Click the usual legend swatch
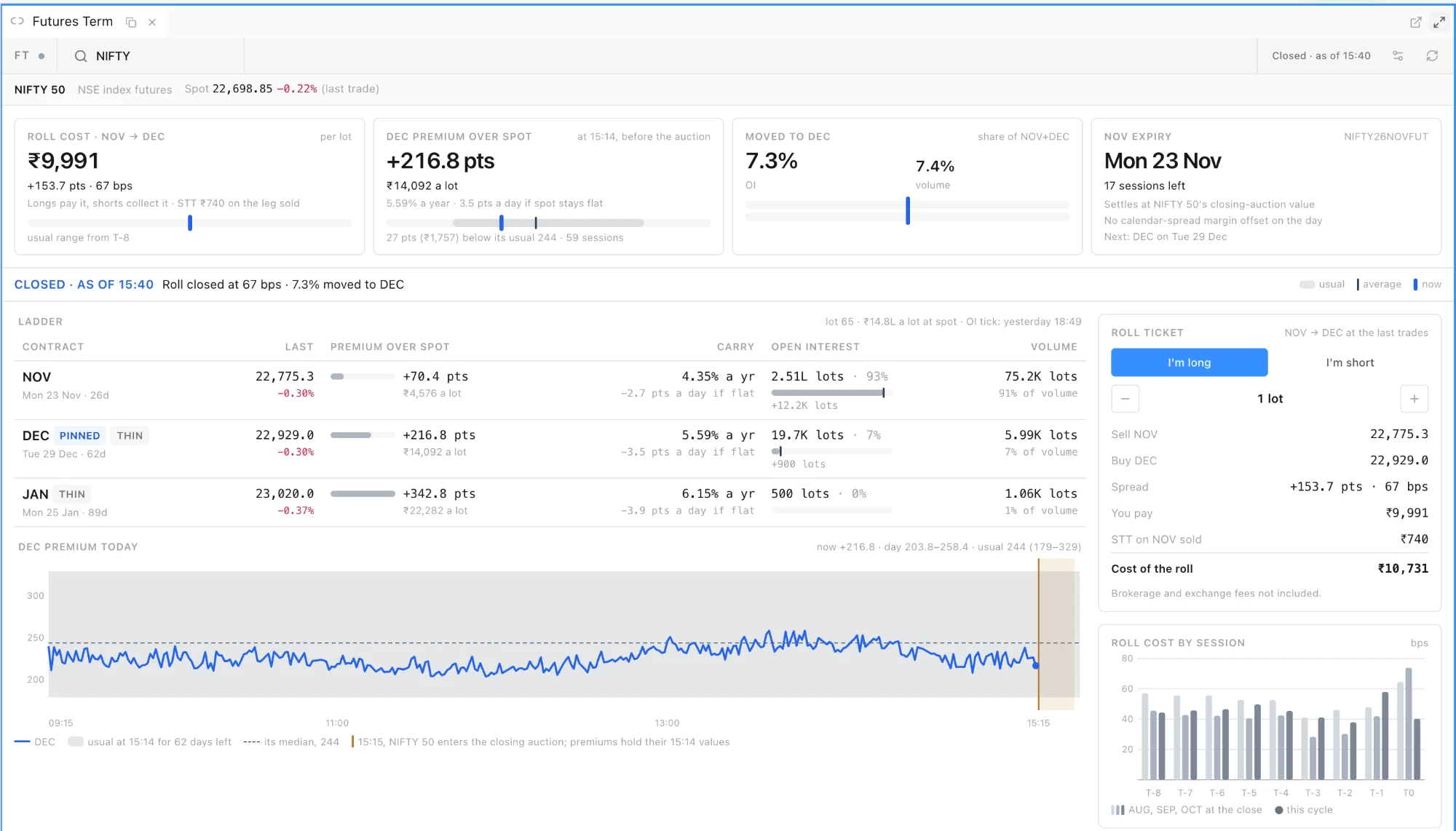 (1307, 285)
